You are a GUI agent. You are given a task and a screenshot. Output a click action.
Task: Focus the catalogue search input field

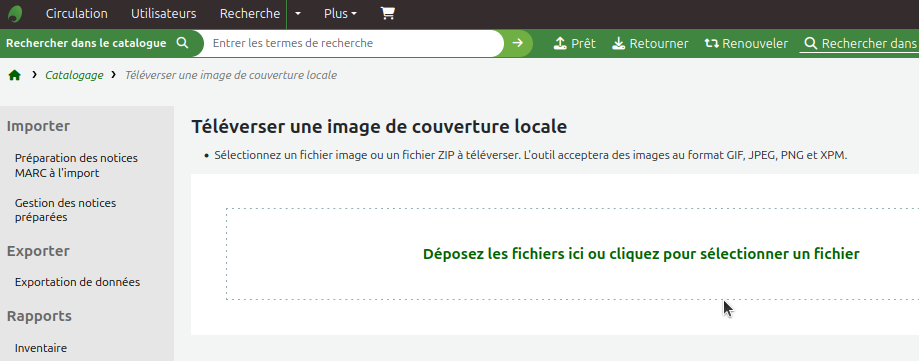353,43
